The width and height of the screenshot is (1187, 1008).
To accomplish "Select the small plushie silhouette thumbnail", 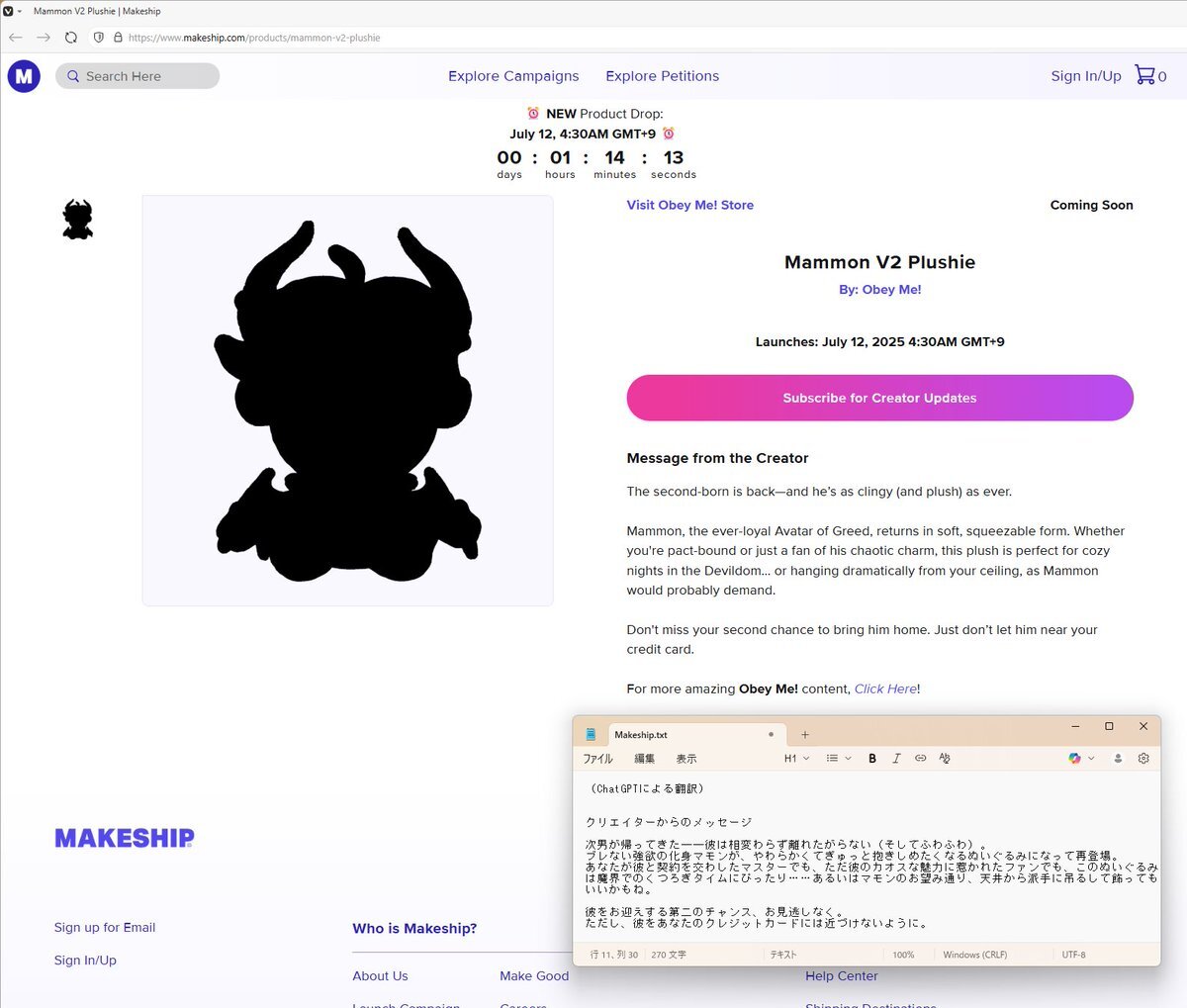I will pos(78,220).
